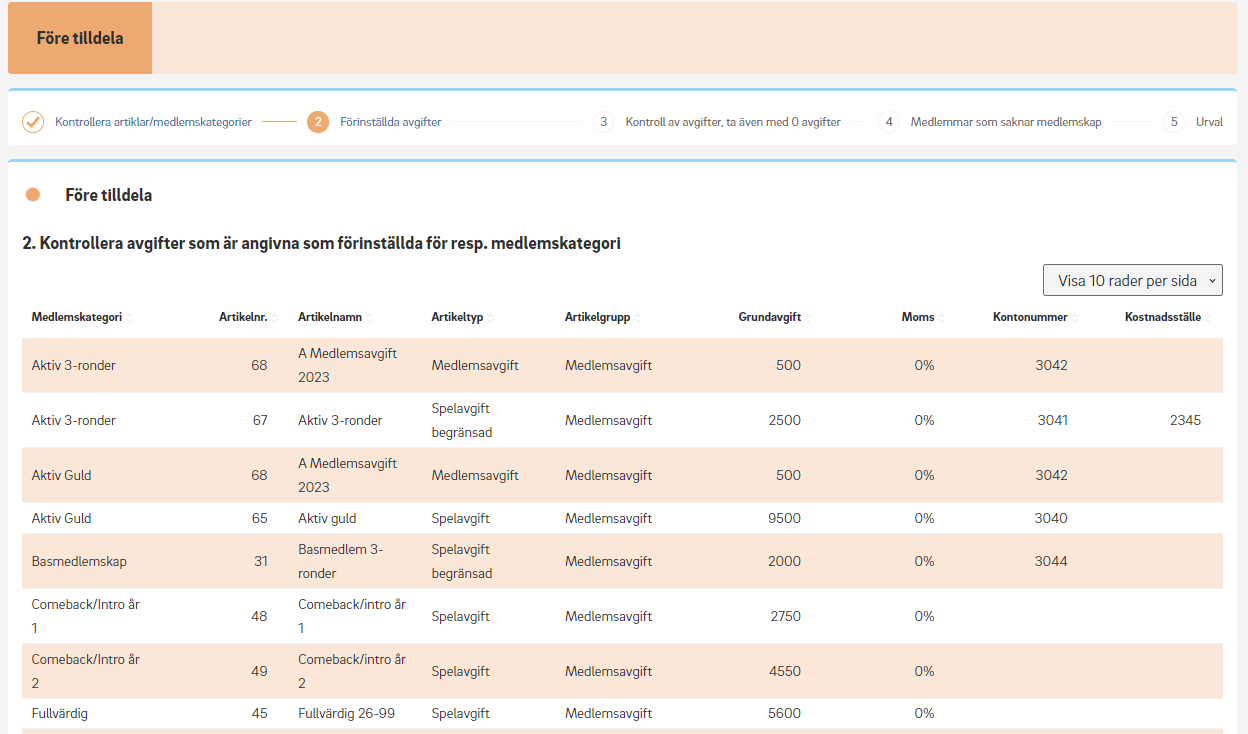Go to step 'Kontroll av avgifter, ta även med 0 avgifter'

pyautogui.click(x=733, y=122)
